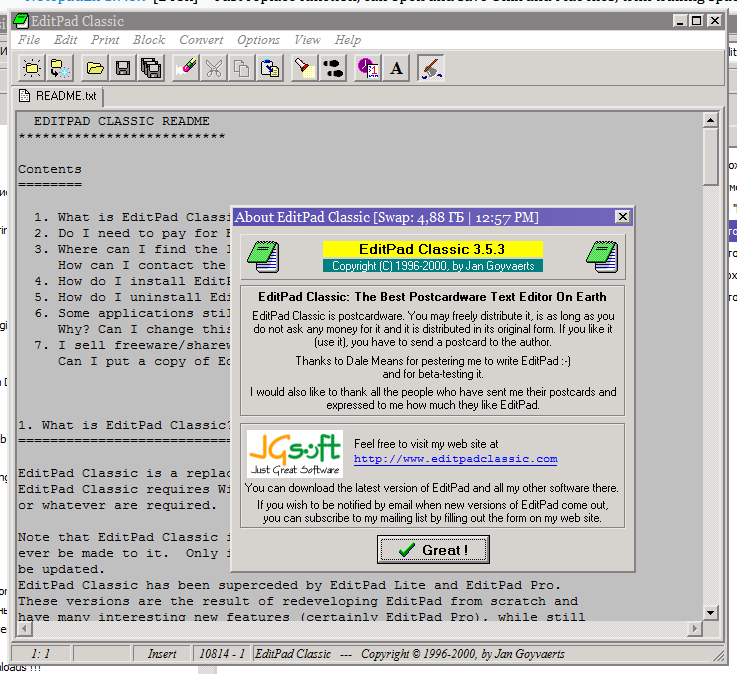
Task: Open a file with the open-folder icon
Action: pos(95,69)
